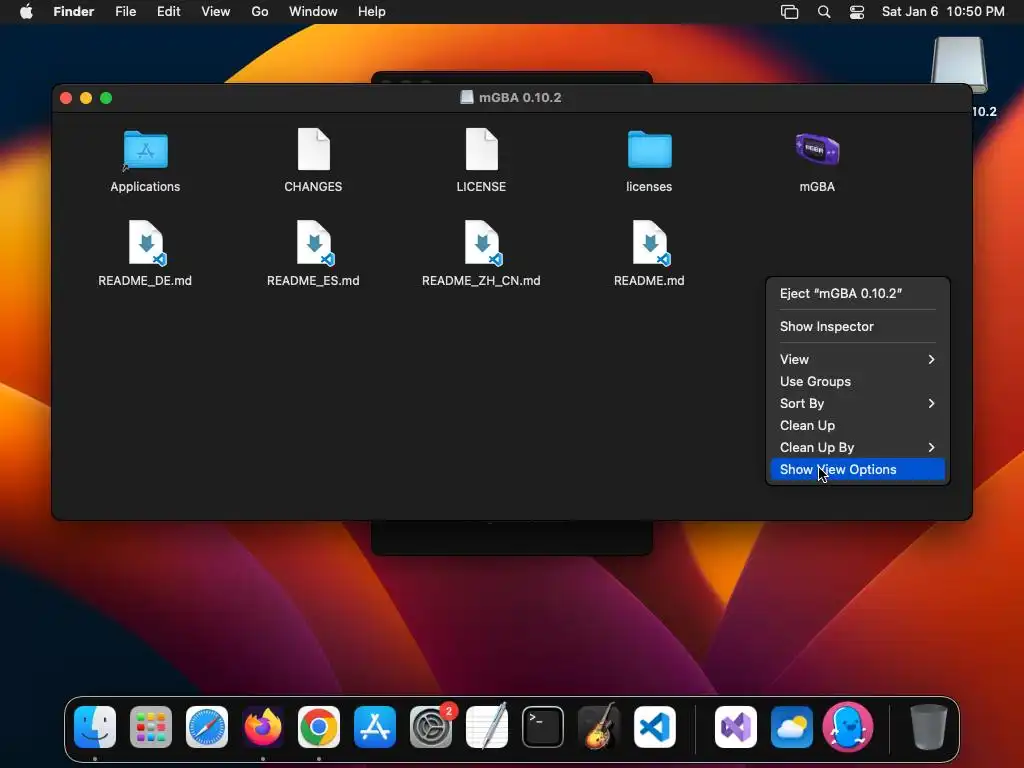This screenshot has width=1024, height=768.
Task: Open Control Center in the menu bar
Action: [x=857, y=12]
